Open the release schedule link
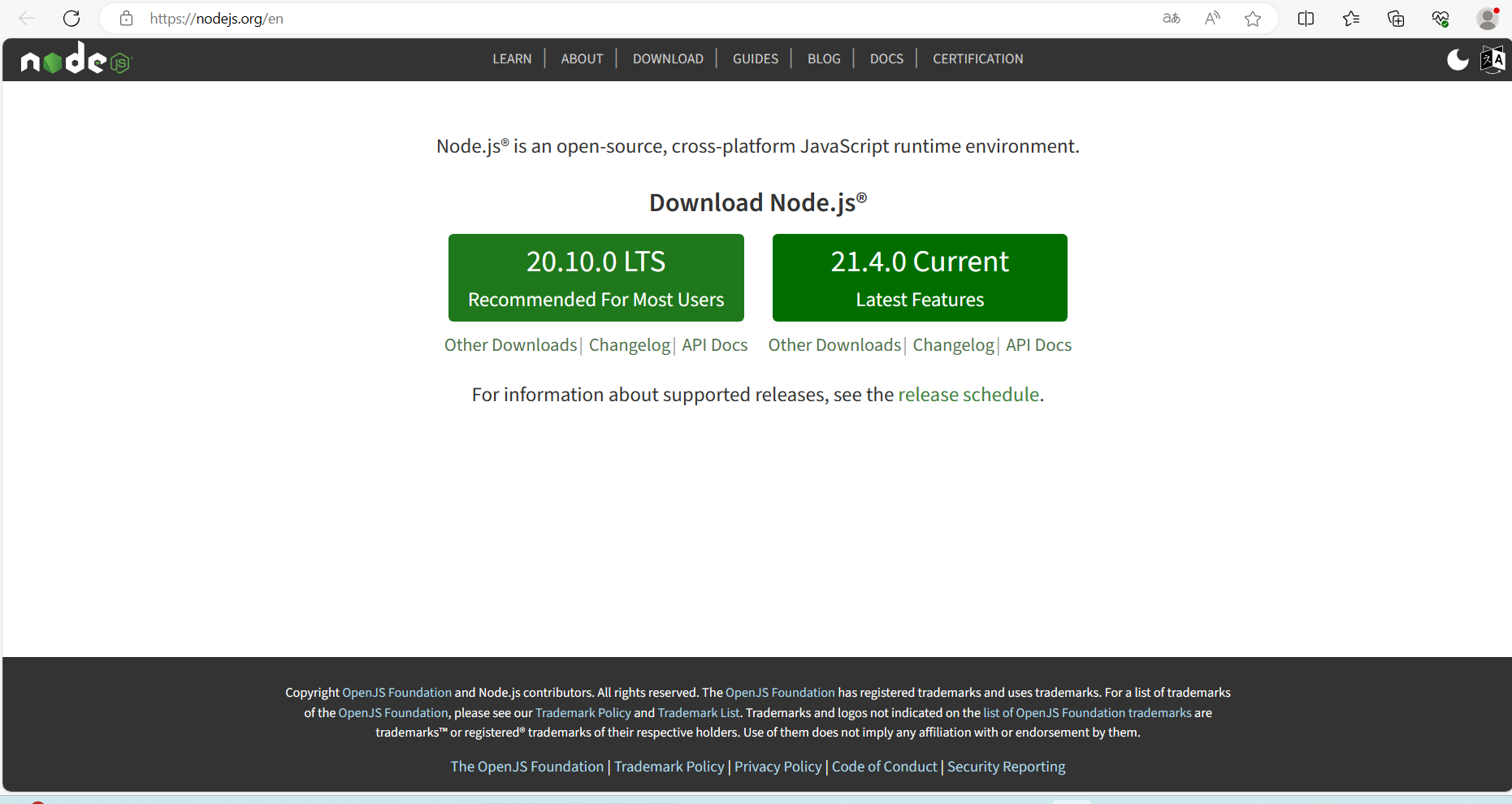The height and width of the screenshot is (804, 1512). coord(968,395)
